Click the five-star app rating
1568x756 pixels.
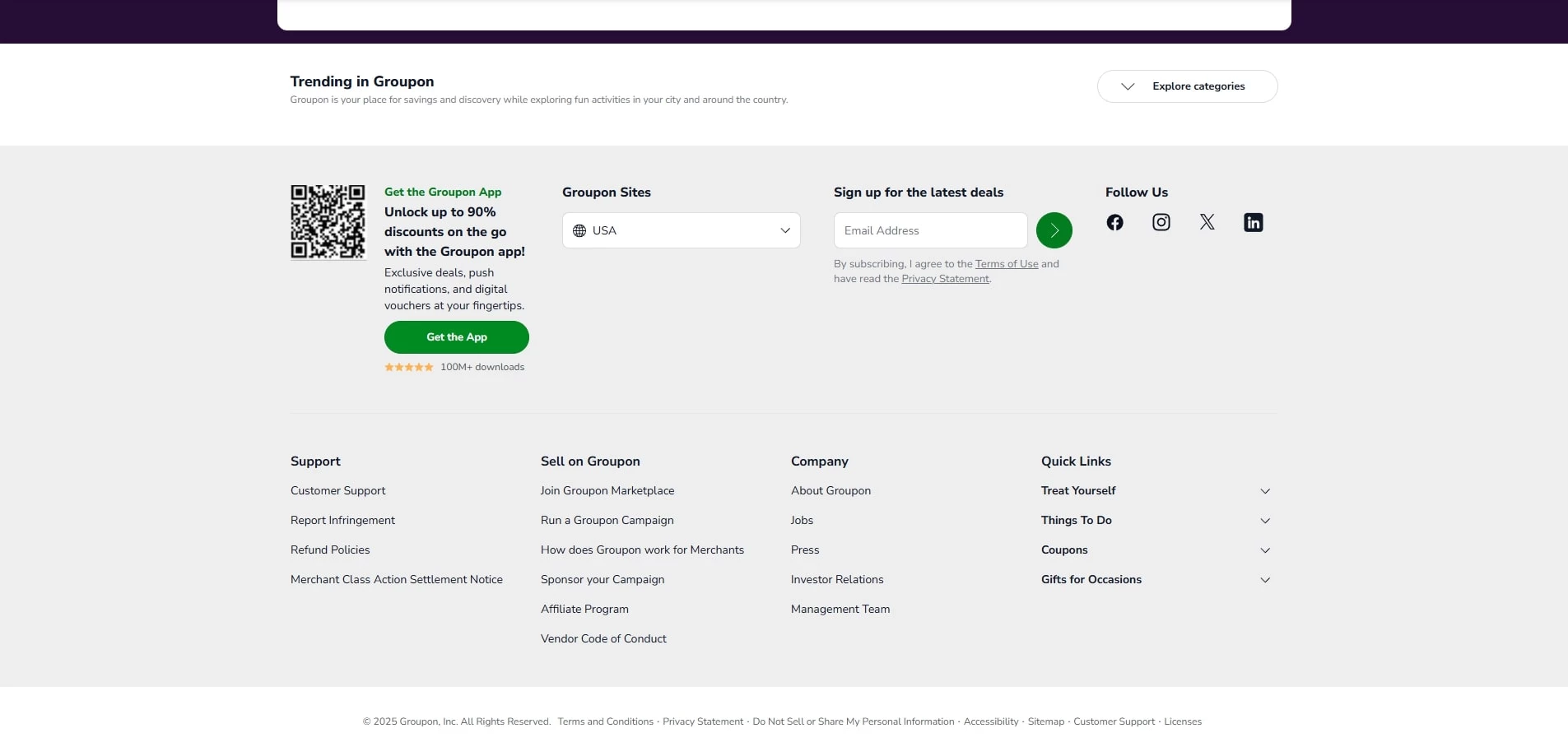point(409,367)
